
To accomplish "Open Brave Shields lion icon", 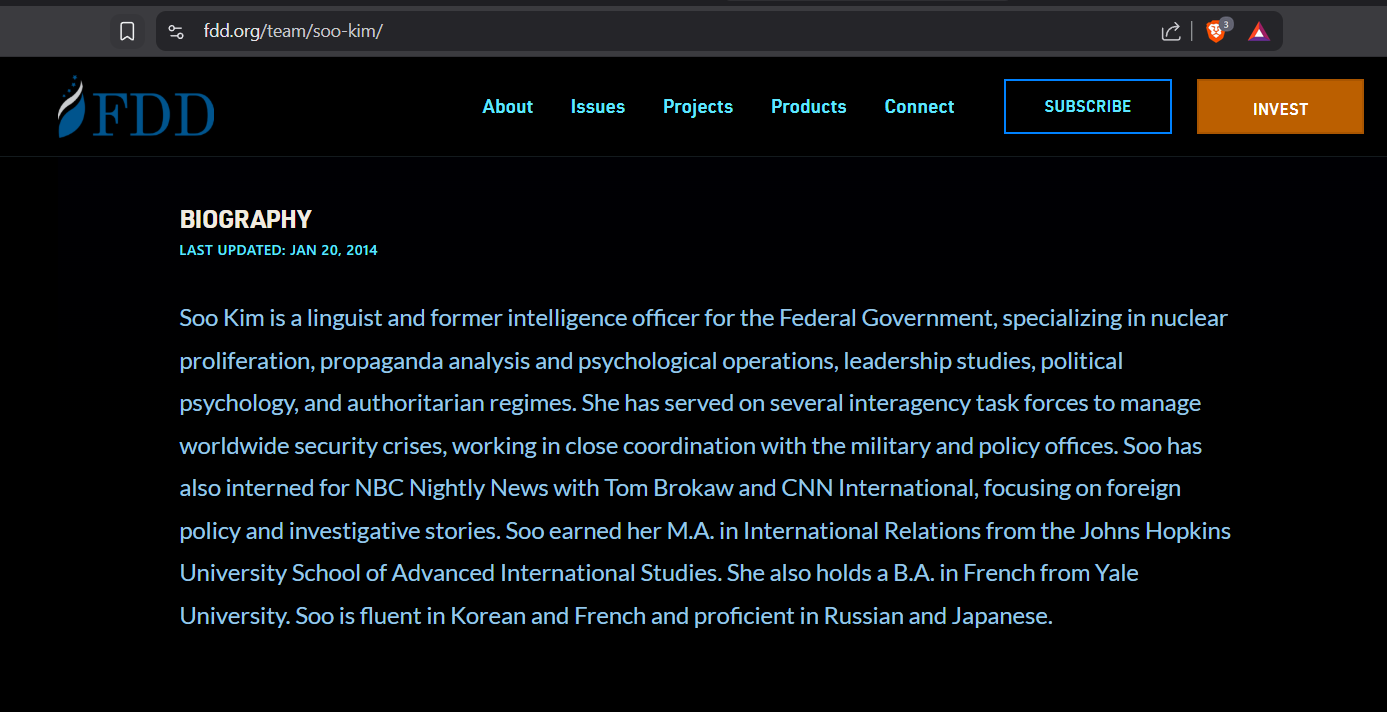I will 1216,32.
